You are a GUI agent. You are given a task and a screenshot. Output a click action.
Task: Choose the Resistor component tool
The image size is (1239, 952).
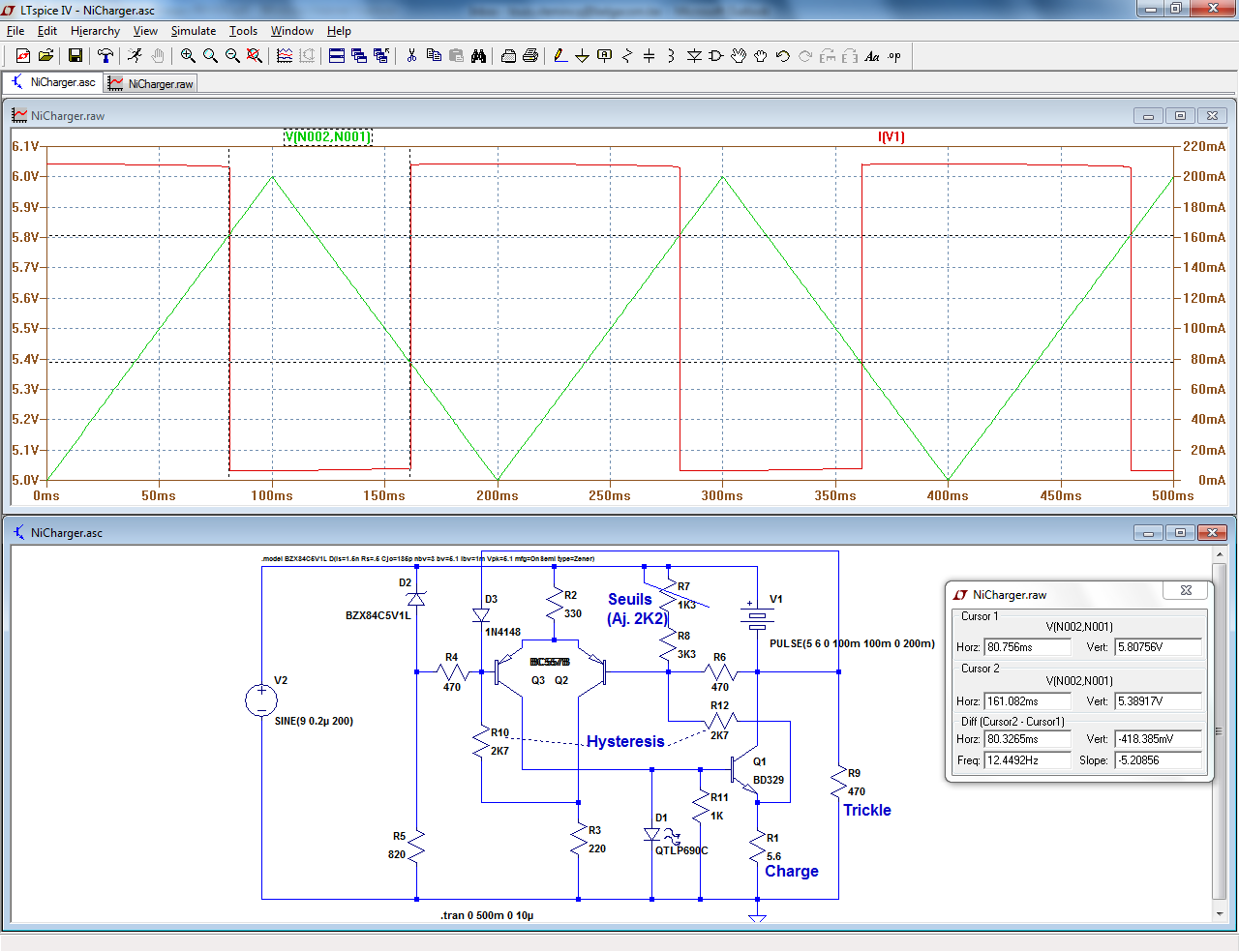point(626,56)
